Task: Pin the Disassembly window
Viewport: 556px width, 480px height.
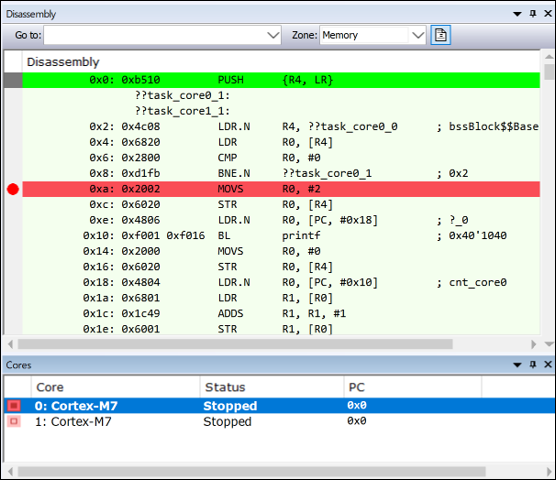Action: point(533,13)
